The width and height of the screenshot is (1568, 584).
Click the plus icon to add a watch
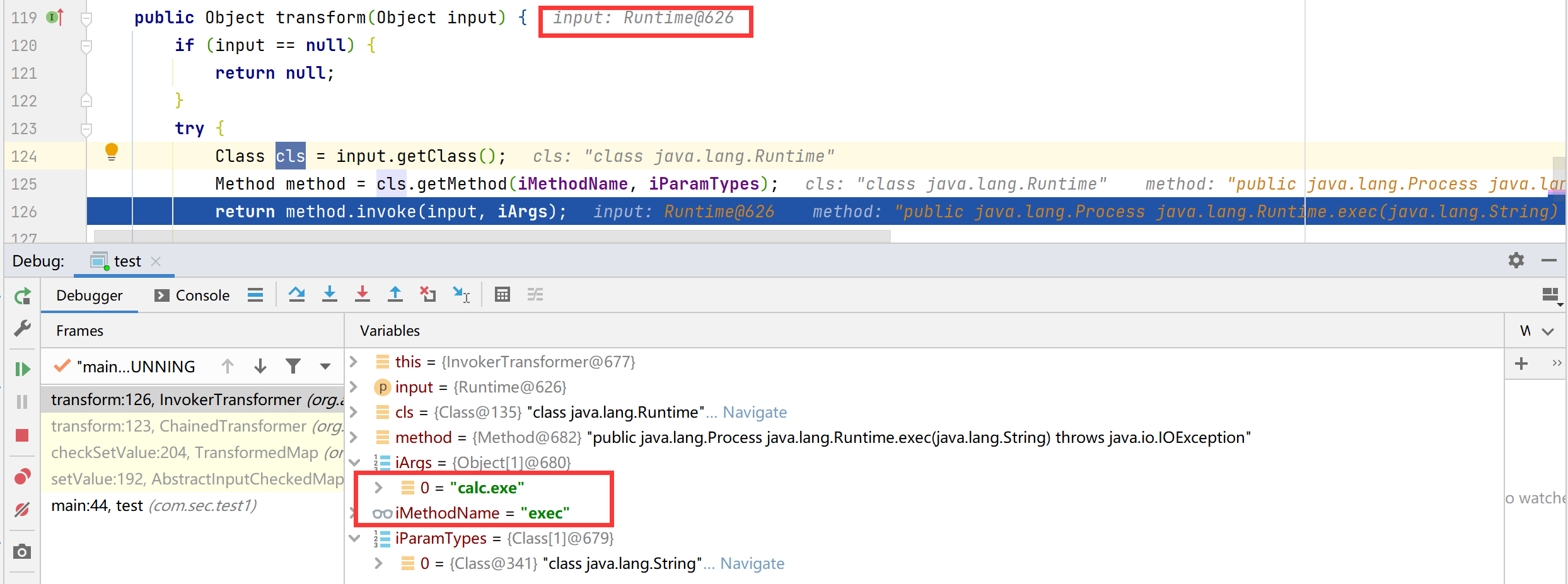tap(1521, 364)
